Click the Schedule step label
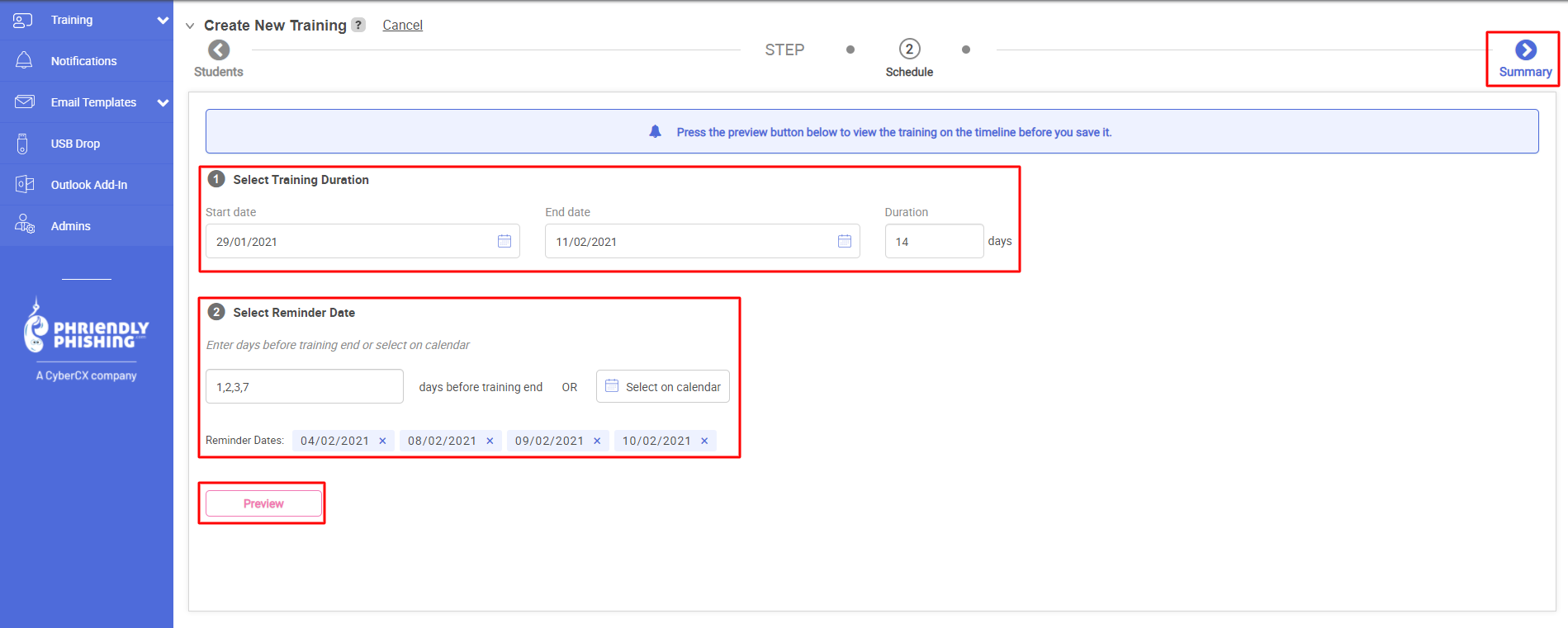The height and width of the screenshot is (628, 1568). coord(910,72)
